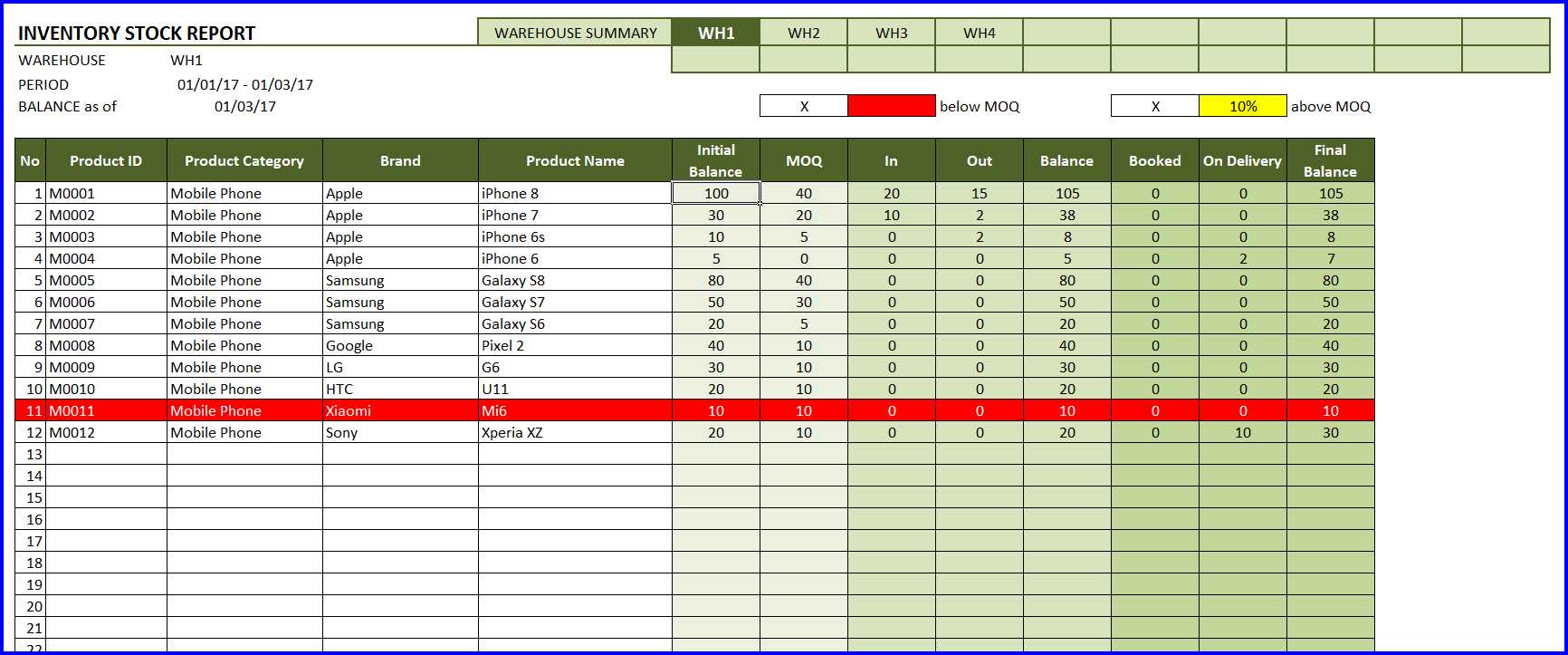Click the red below MOQ color swatch
1568x655 pixels.
892,106
